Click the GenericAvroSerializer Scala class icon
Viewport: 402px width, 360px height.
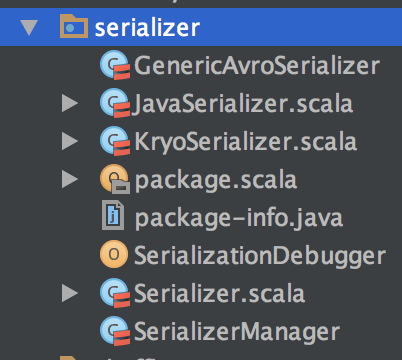click(x=115, y=65)
